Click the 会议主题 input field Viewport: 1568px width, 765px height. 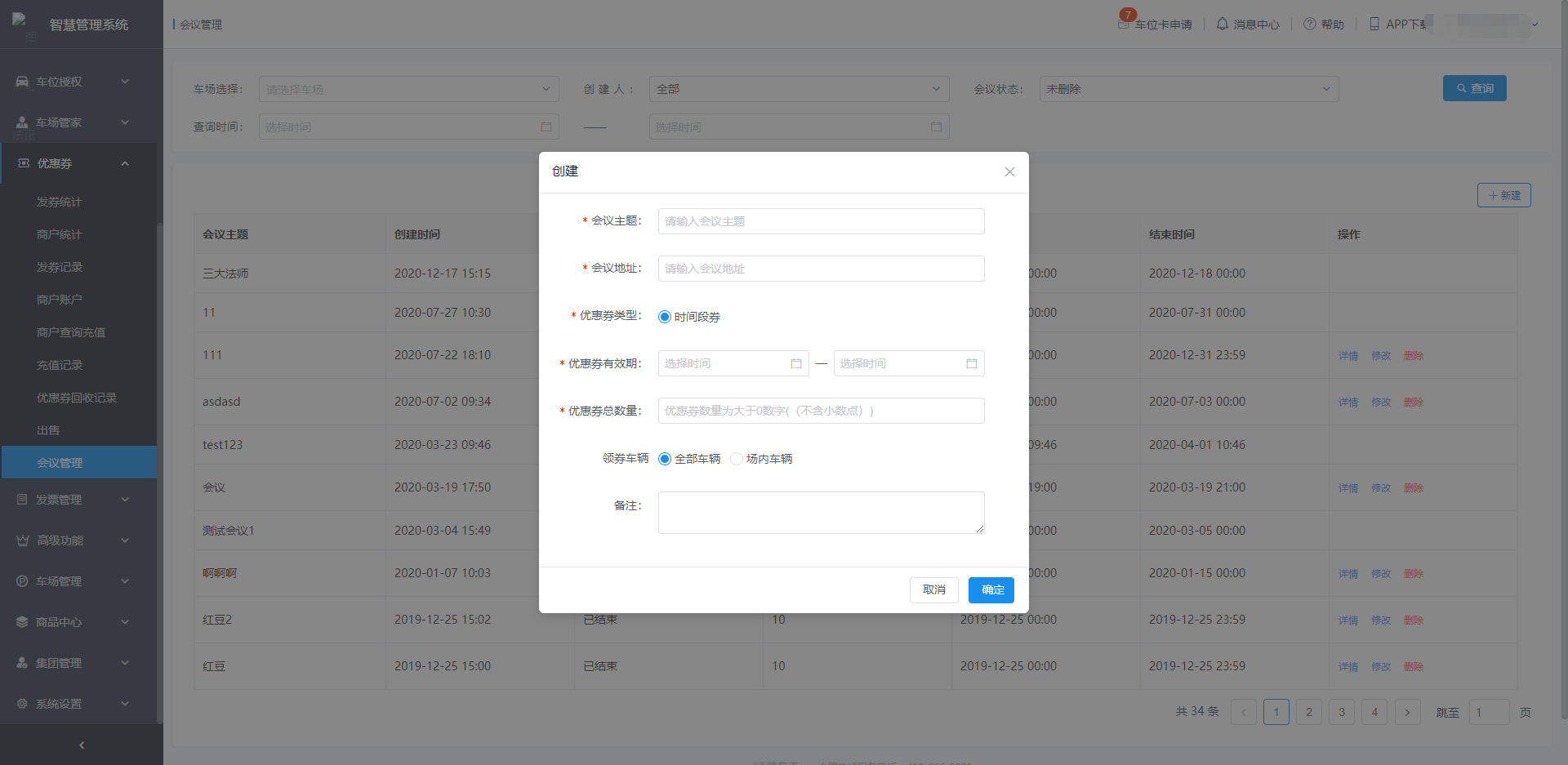pyautogui.click(x=822, y=221)
